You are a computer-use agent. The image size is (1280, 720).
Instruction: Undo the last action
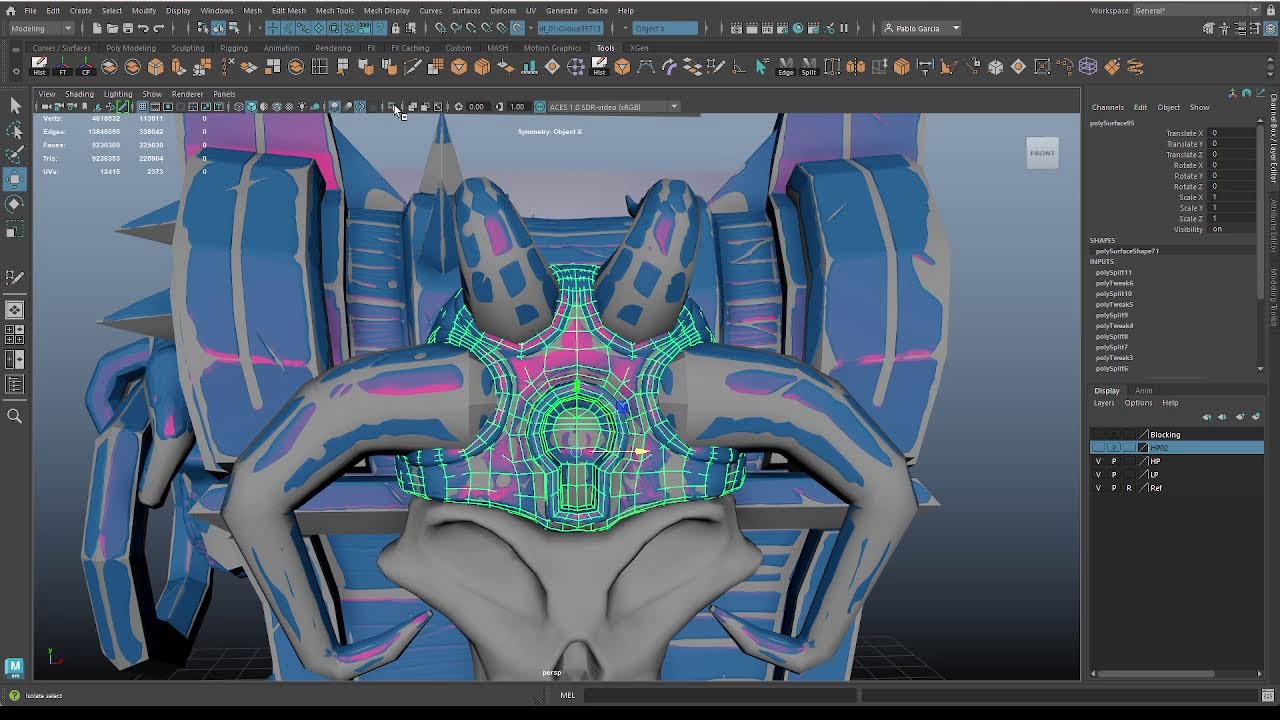(x=143, y=28)
